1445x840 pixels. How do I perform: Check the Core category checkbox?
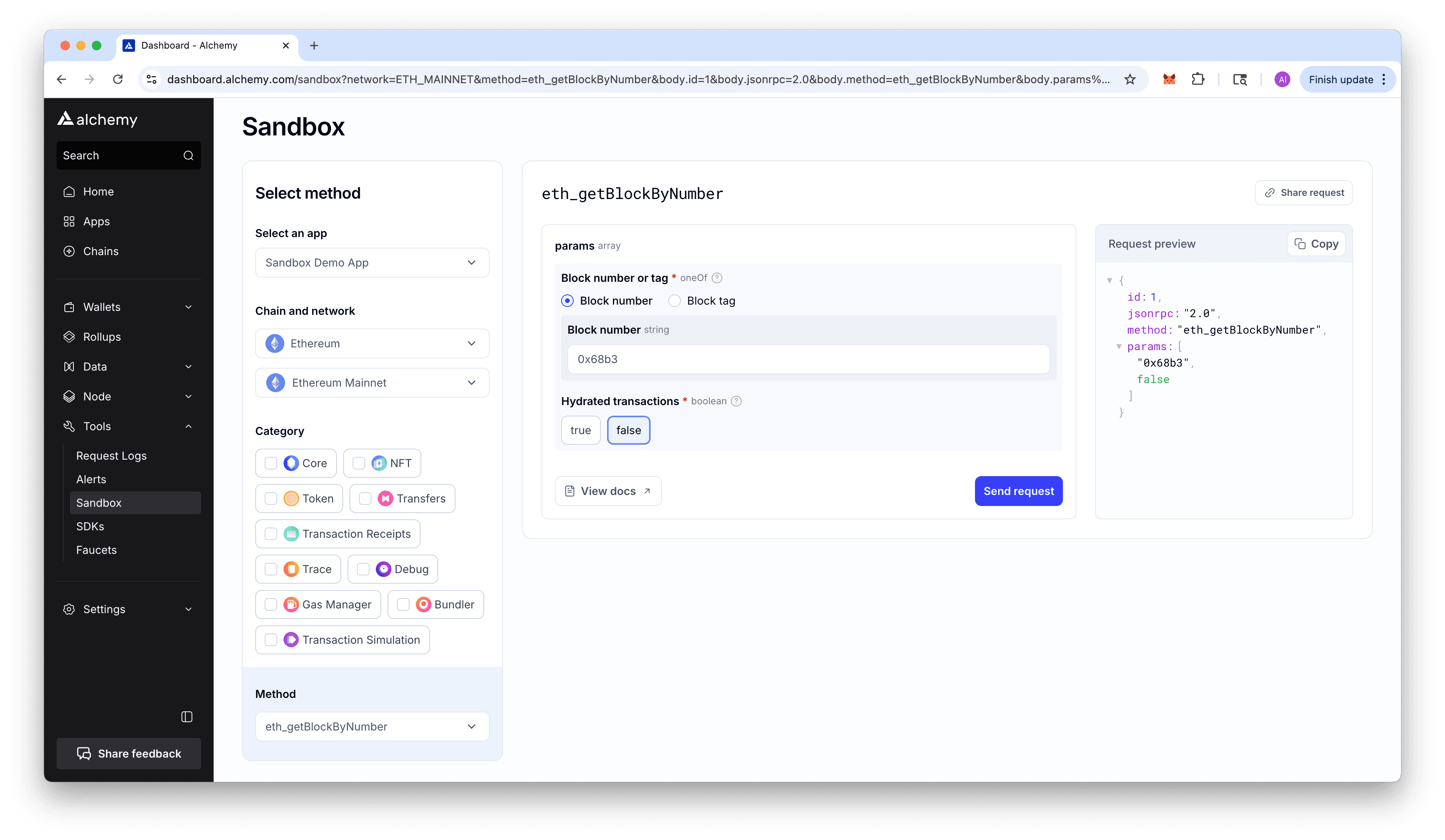pyautogui.click(x=271, y=463)
